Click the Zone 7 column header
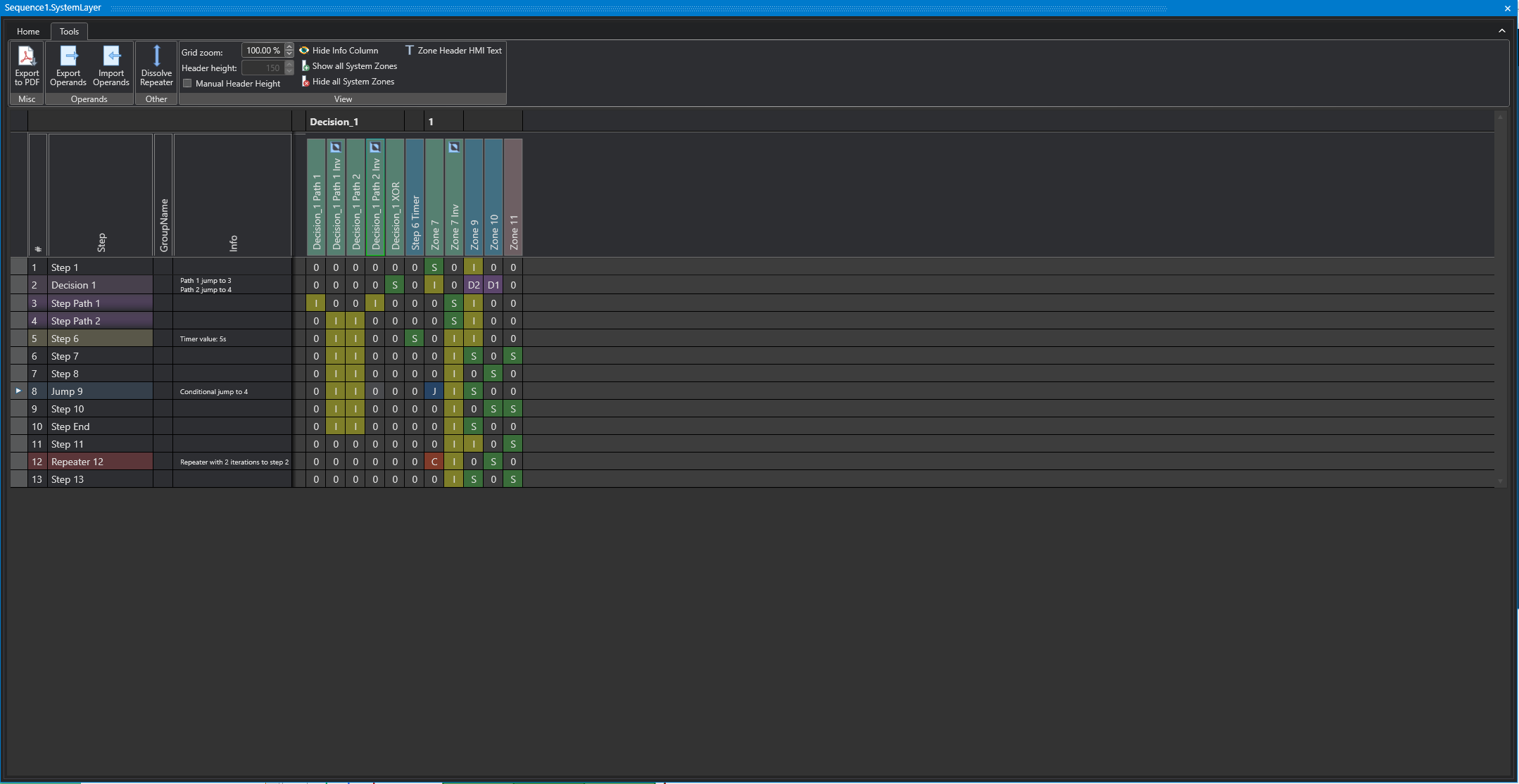 [434, 196]
